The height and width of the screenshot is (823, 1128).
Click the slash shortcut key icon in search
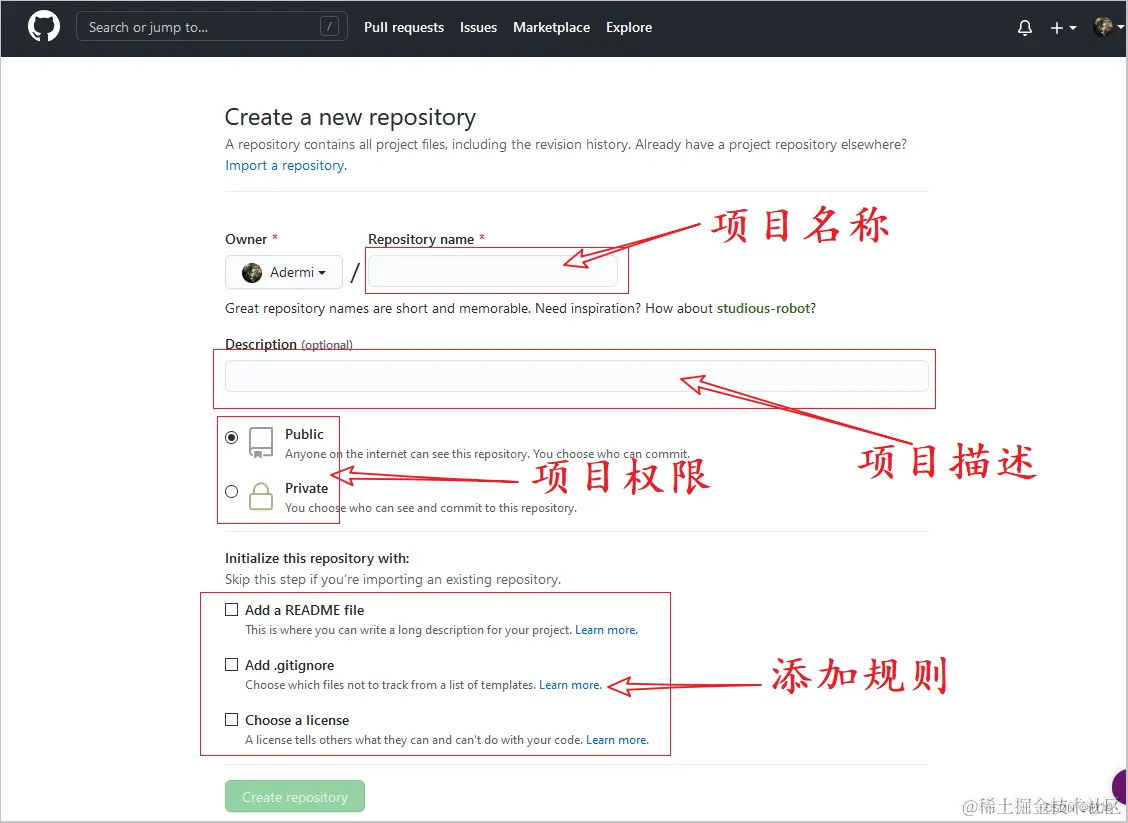(329, 27)
